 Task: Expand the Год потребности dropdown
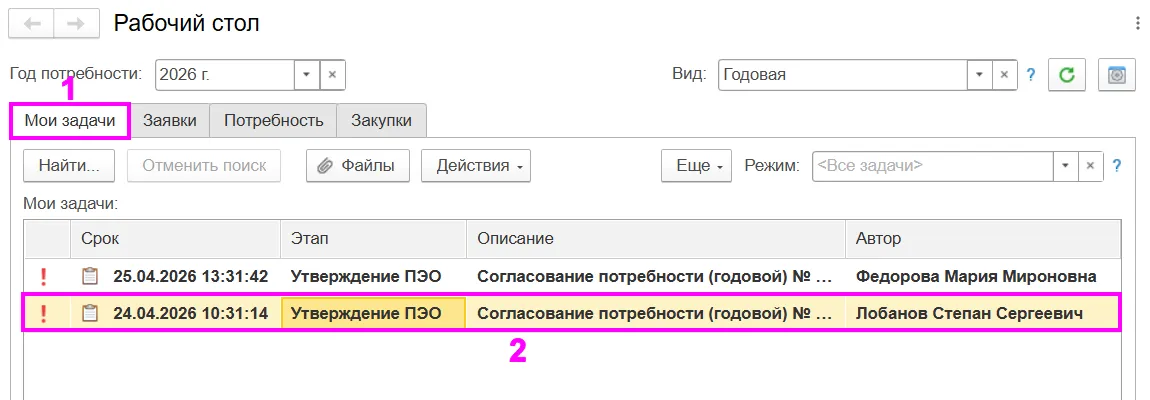pos(307,74)
